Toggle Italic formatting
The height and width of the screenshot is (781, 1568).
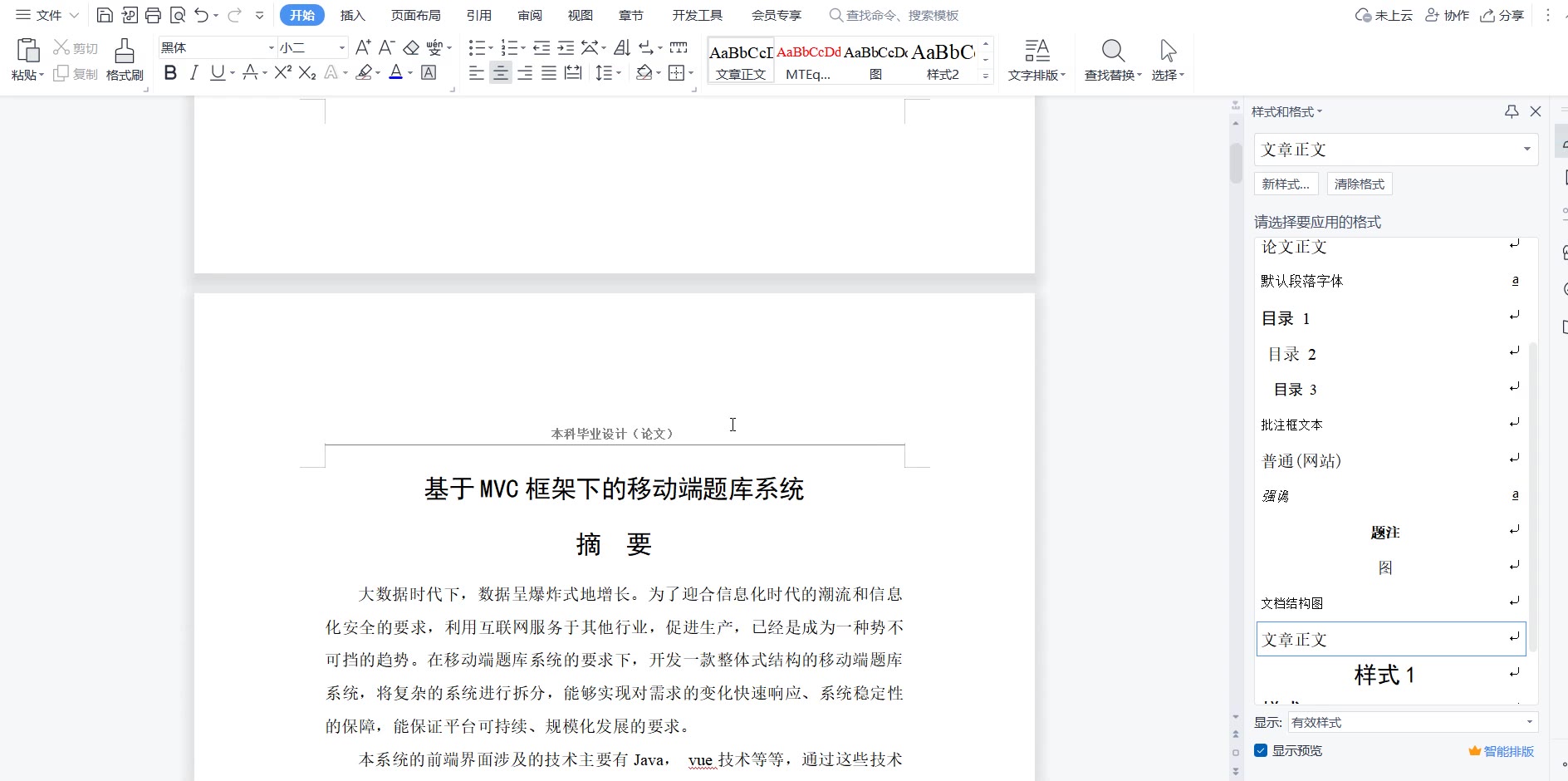point(194,72)
